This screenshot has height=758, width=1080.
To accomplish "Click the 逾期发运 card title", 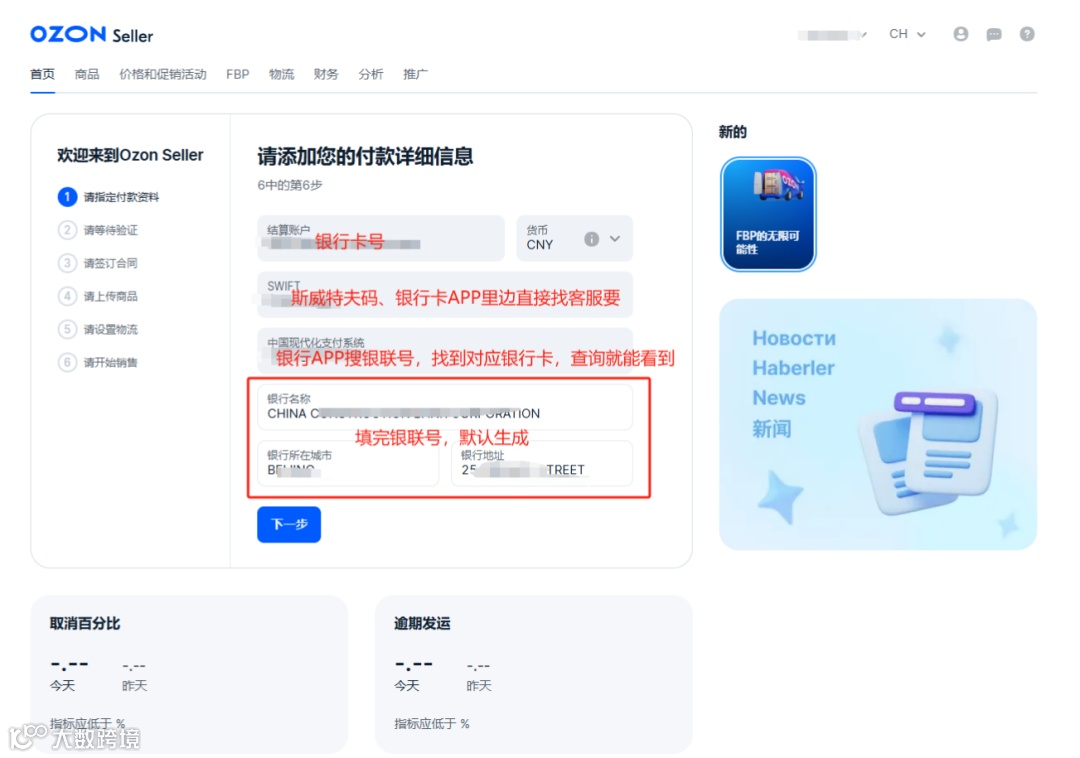I will [422, 624].
